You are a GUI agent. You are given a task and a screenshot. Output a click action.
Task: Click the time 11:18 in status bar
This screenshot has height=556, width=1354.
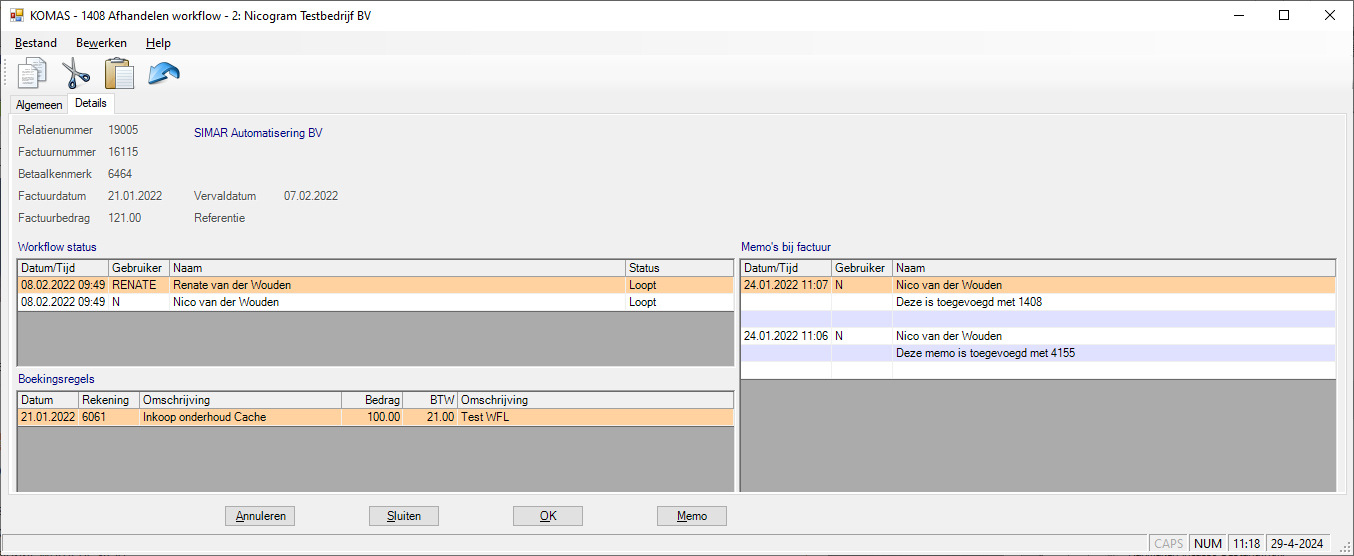click(1246, 544)
